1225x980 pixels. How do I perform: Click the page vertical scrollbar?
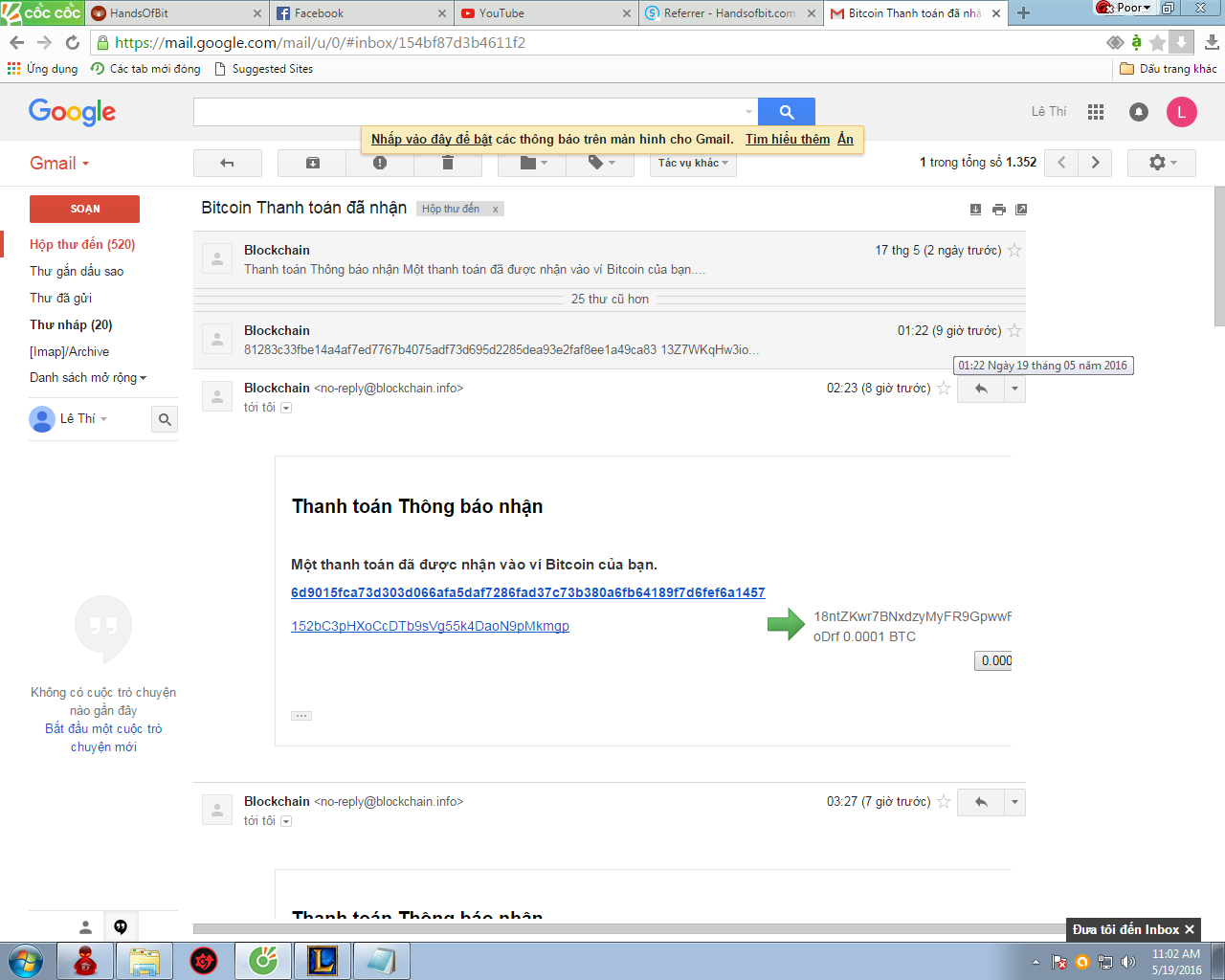(1219, 256)
